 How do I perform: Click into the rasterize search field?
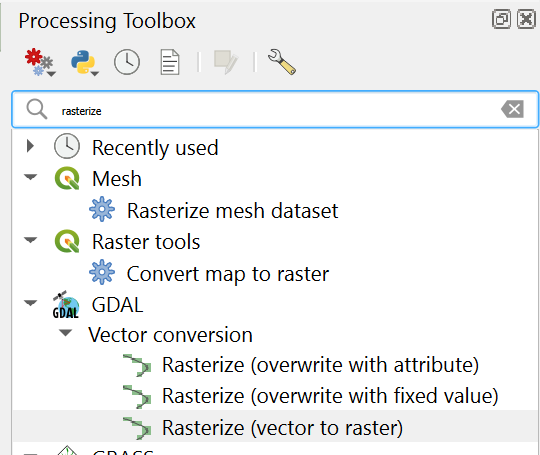coord(275,109)
